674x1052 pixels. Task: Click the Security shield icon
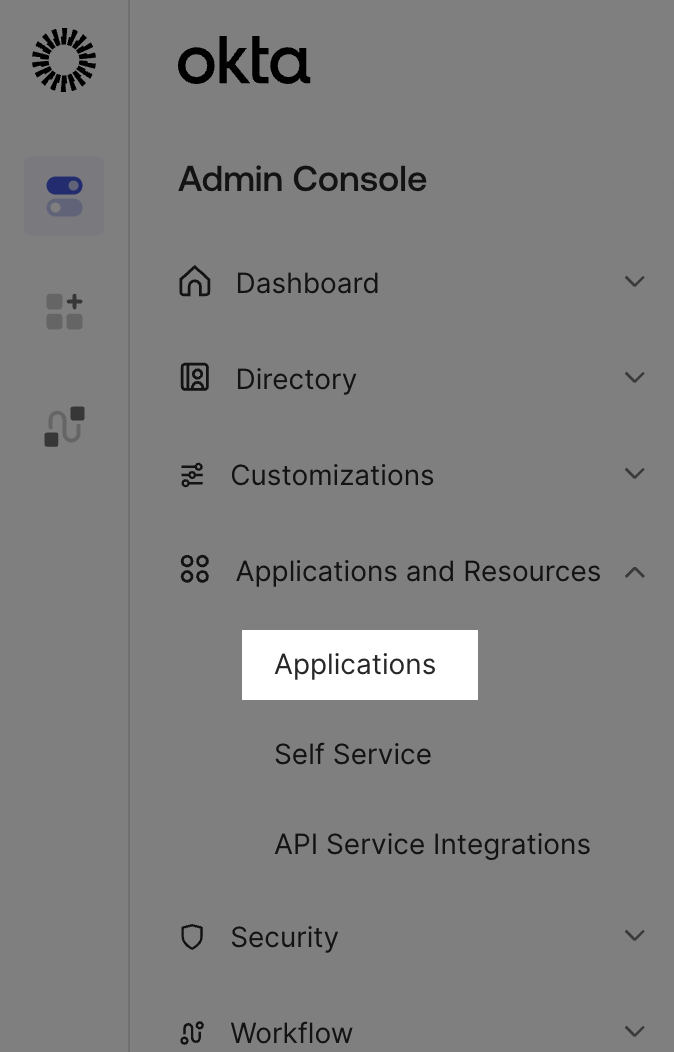(192, 937)
